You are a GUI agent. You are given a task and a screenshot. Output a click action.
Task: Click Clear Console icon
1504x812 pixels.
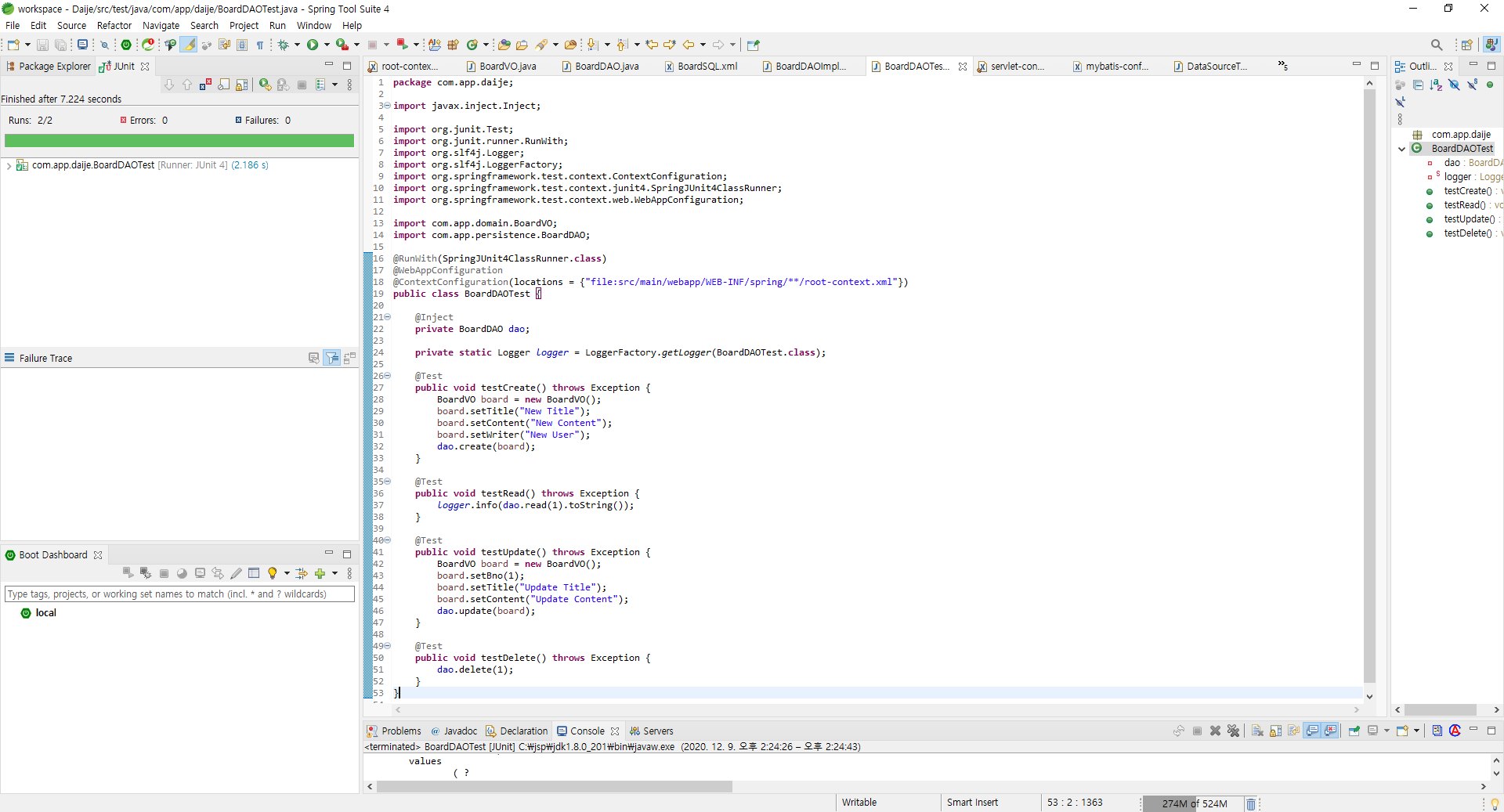[x=1256, y=731]
